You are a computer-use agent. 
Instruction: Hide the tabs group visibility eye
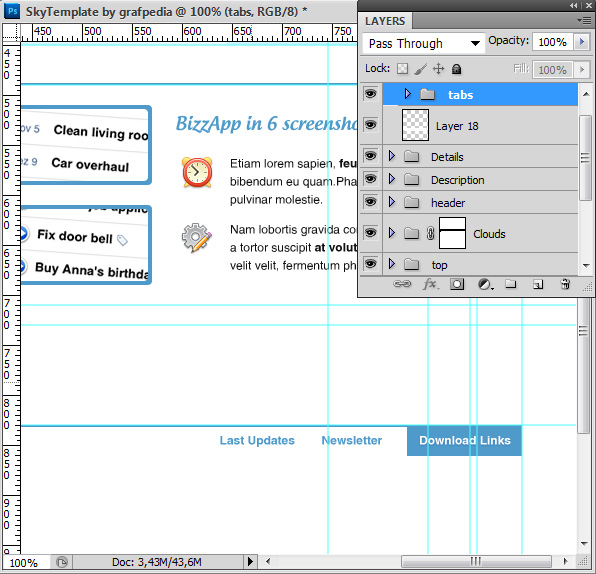(x=371, y=94)
